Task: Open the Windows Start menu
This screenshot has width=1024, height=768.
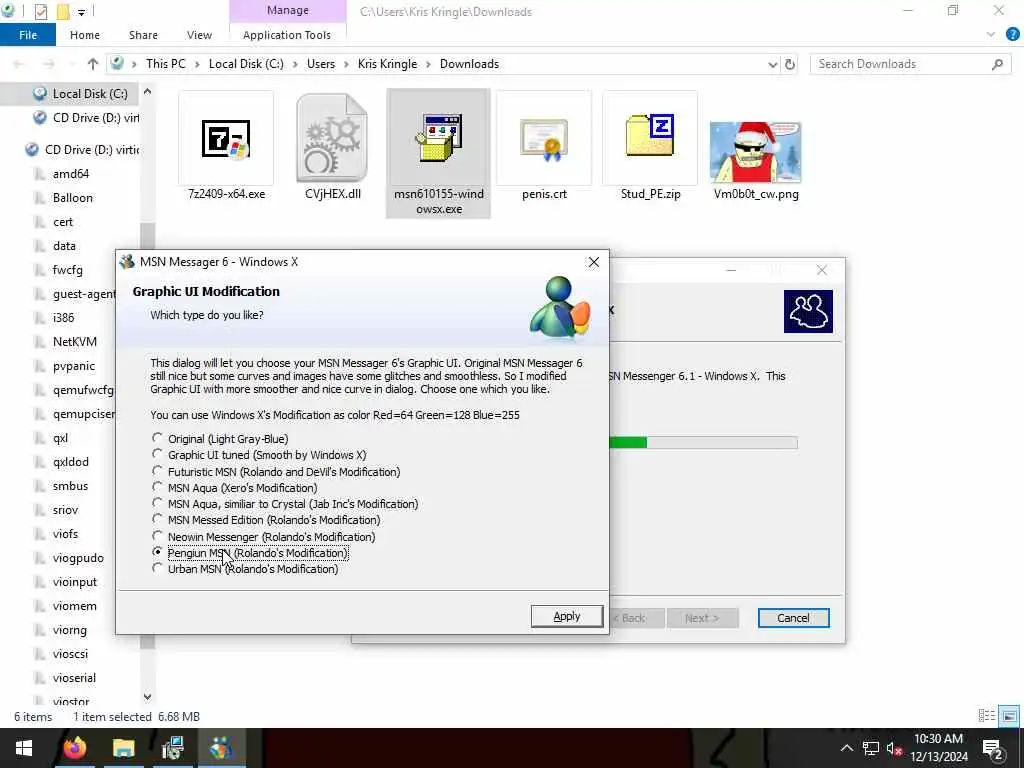Action: coord(24,748)
